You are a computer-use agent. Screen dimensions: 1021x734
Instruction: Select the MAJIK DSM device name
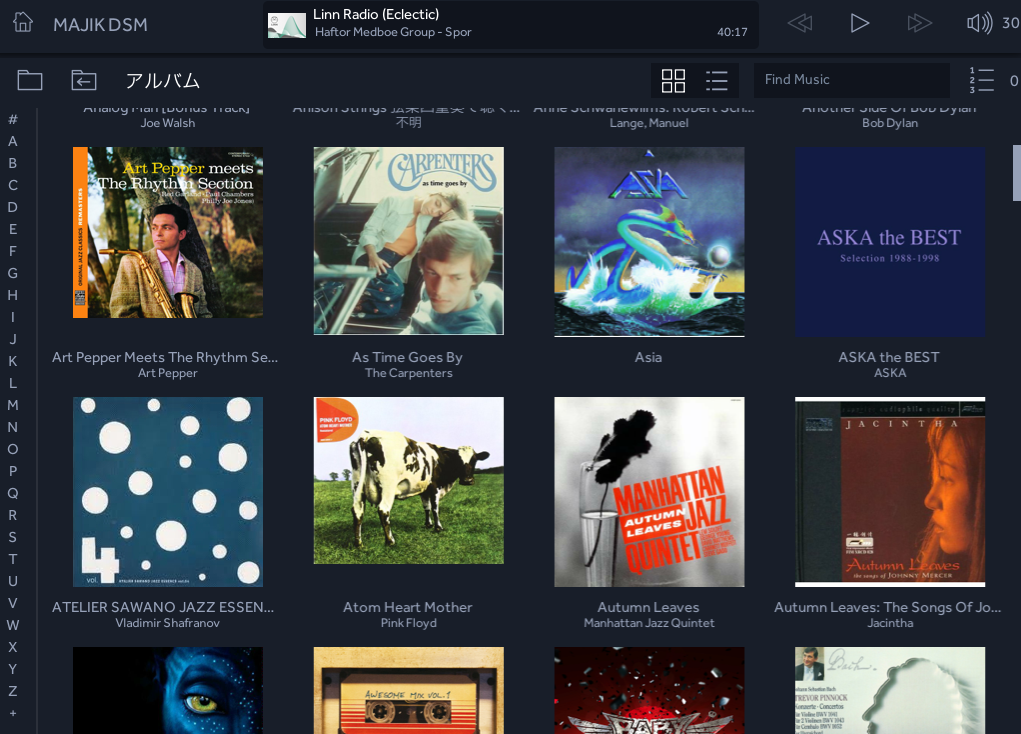[100, 25]
